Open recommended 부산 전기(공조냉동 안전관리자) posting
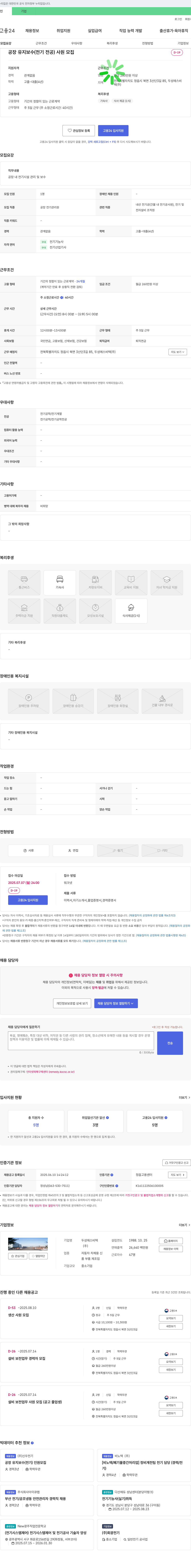Image resolution: width=191 pixels, height=1568 pixels. click(35, 1499)
